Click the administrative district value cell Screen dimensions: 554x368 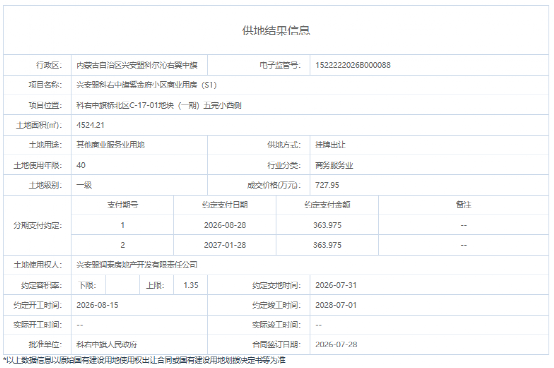click(x=139, y=65)
